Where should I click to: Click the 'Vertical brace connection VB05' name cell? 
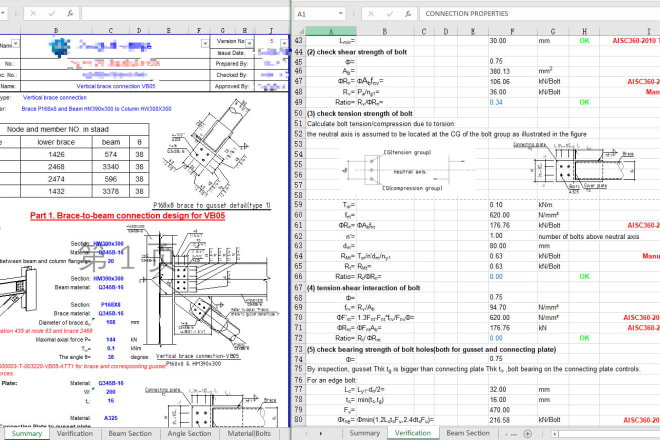116,86
